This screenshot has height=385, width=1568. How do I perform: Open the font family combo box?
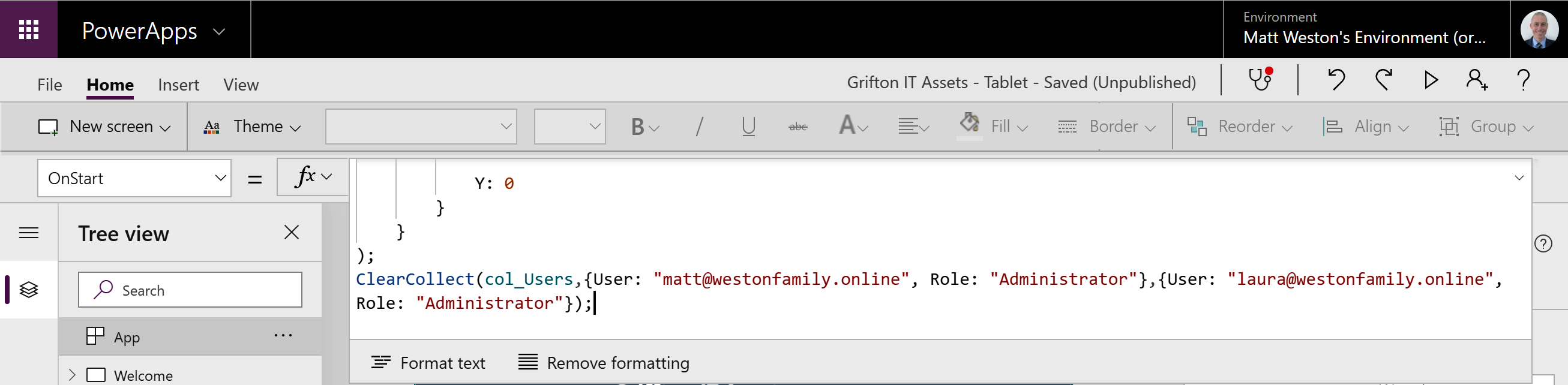(421, 127)
